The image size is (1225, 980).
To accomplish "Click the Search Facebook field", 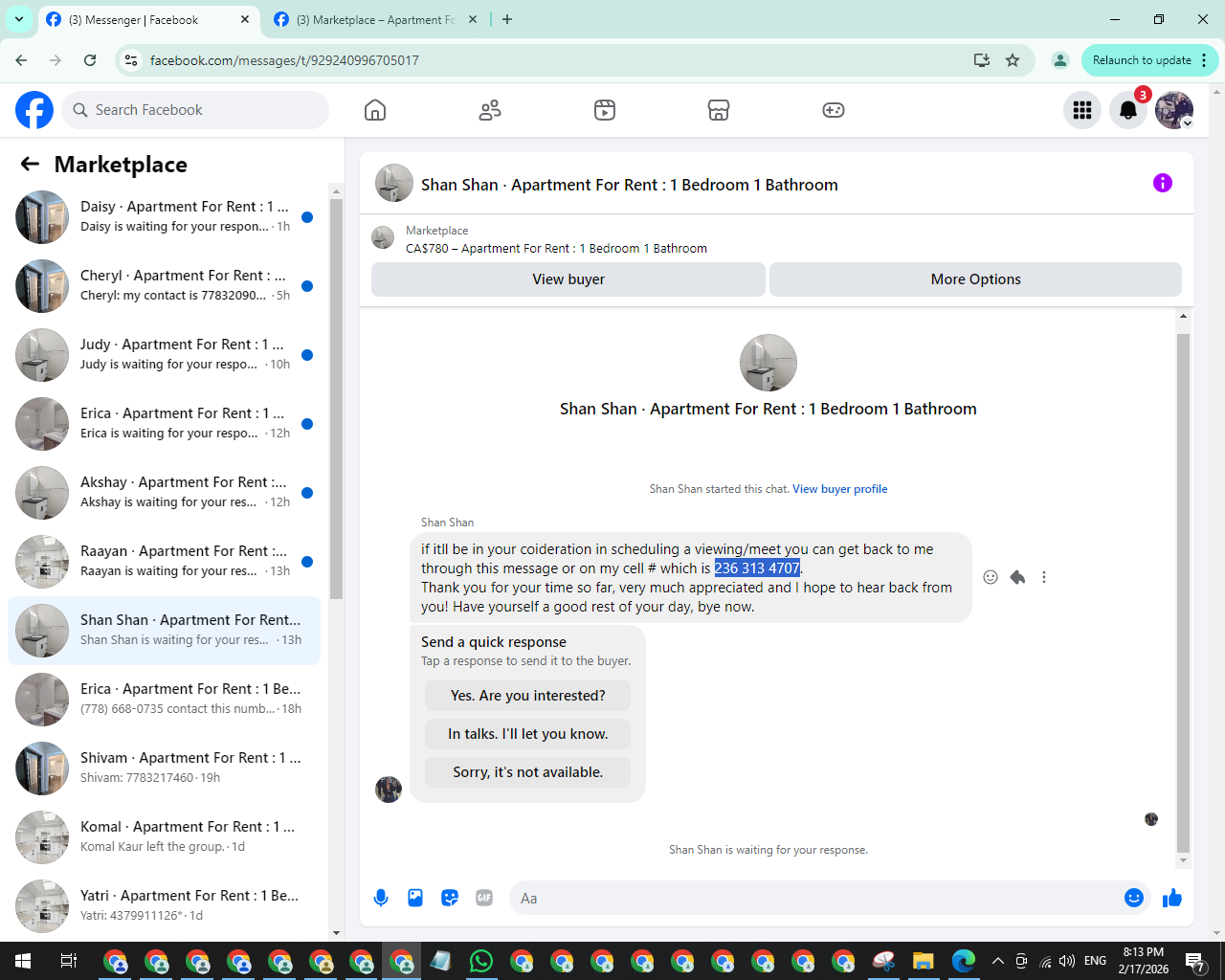I will [x=195, y=110].
